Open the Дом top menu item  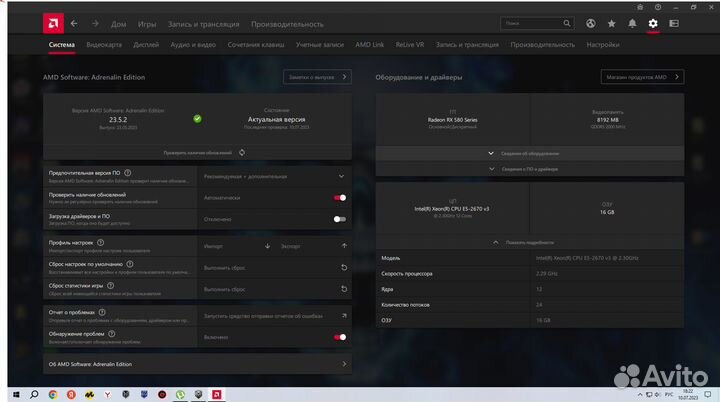(x=118, y=24)
